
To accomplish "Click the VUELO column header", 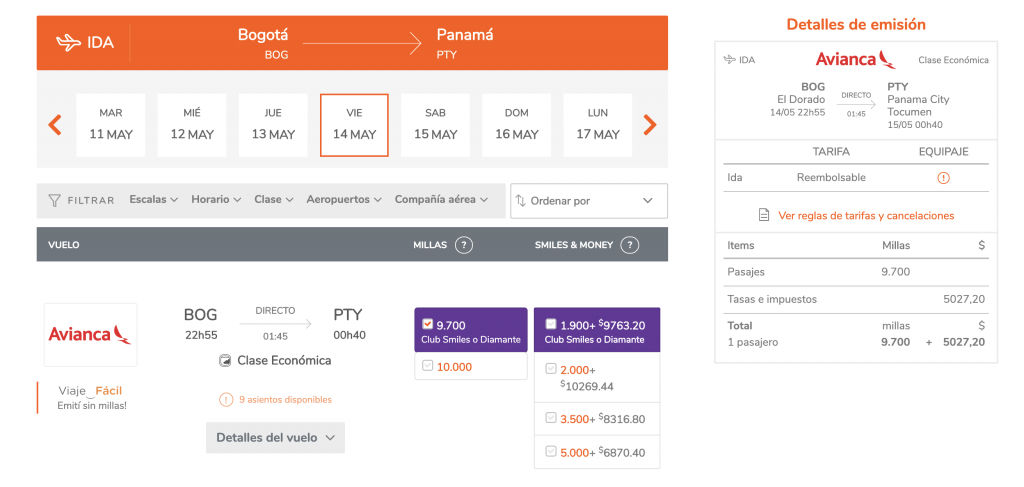I will click(x=64, y=245).
